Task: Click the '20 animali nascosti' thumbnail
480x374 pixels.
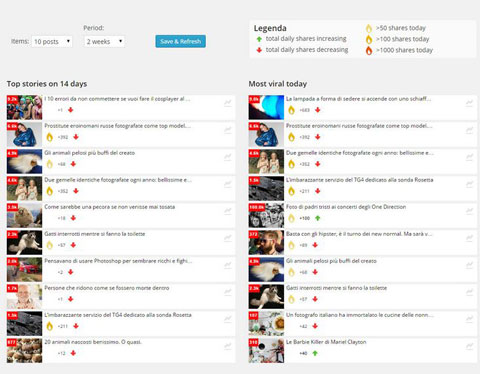Action: (x=24, y=350)
